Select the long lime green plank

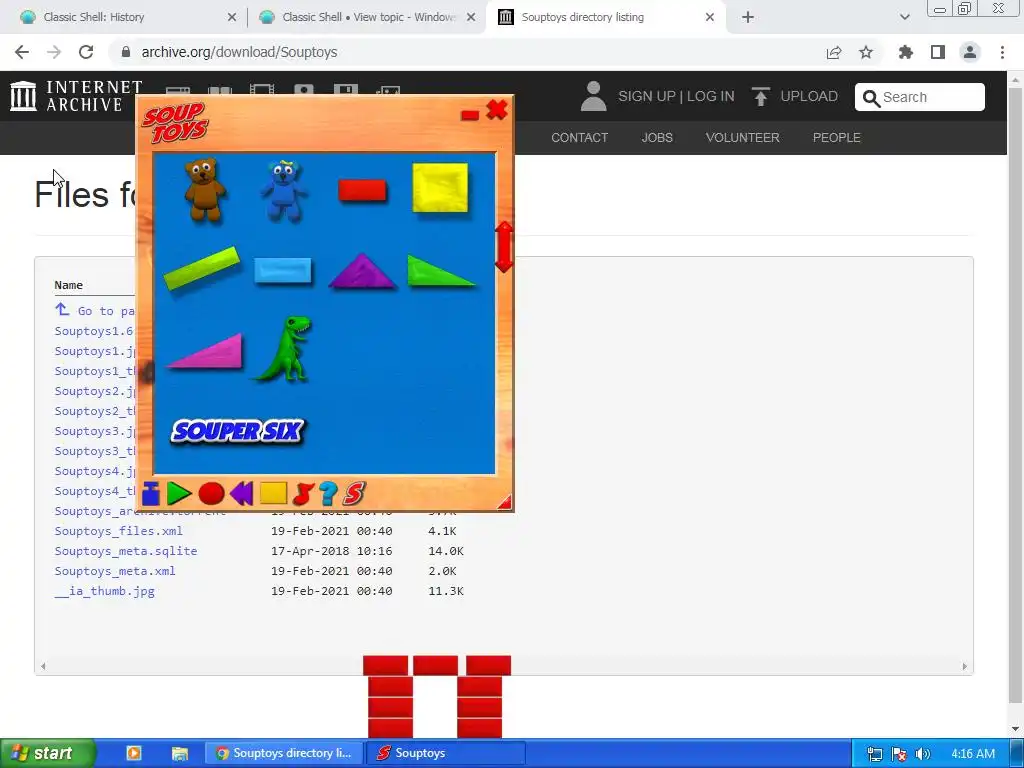point(202,268)
